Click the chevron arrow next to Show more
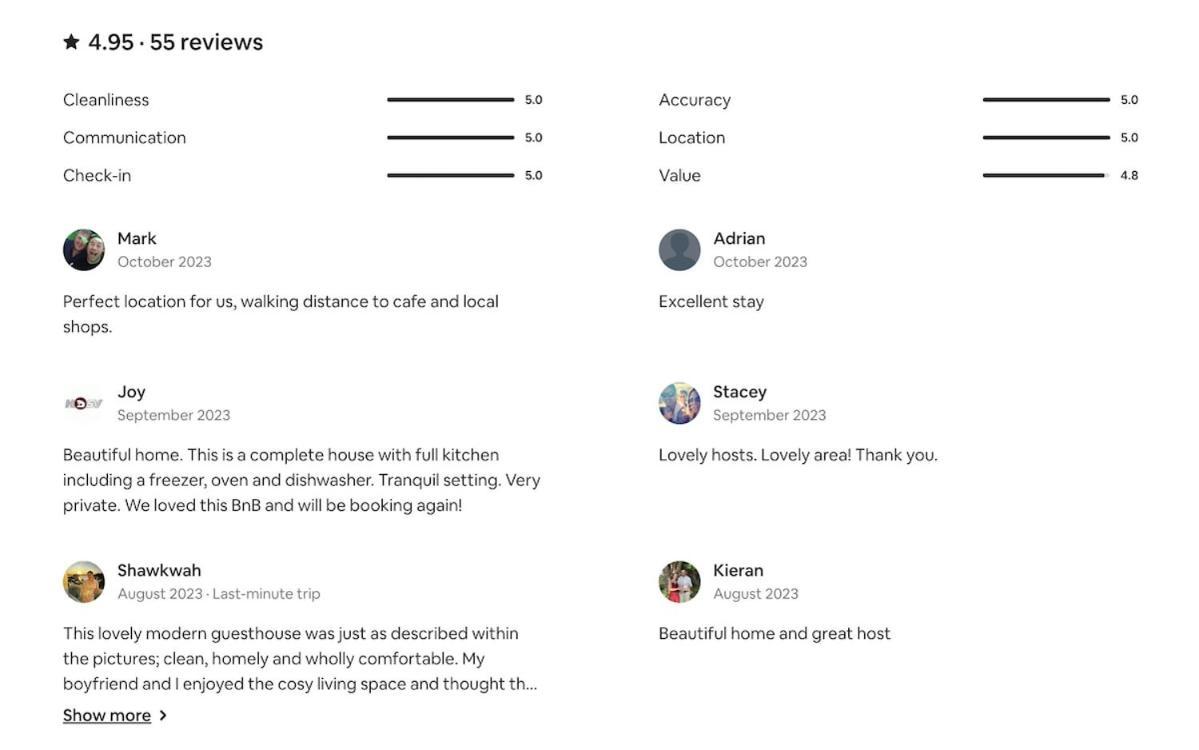Image resolution: width=1199 pixels, height=750 pixels. 163,716
